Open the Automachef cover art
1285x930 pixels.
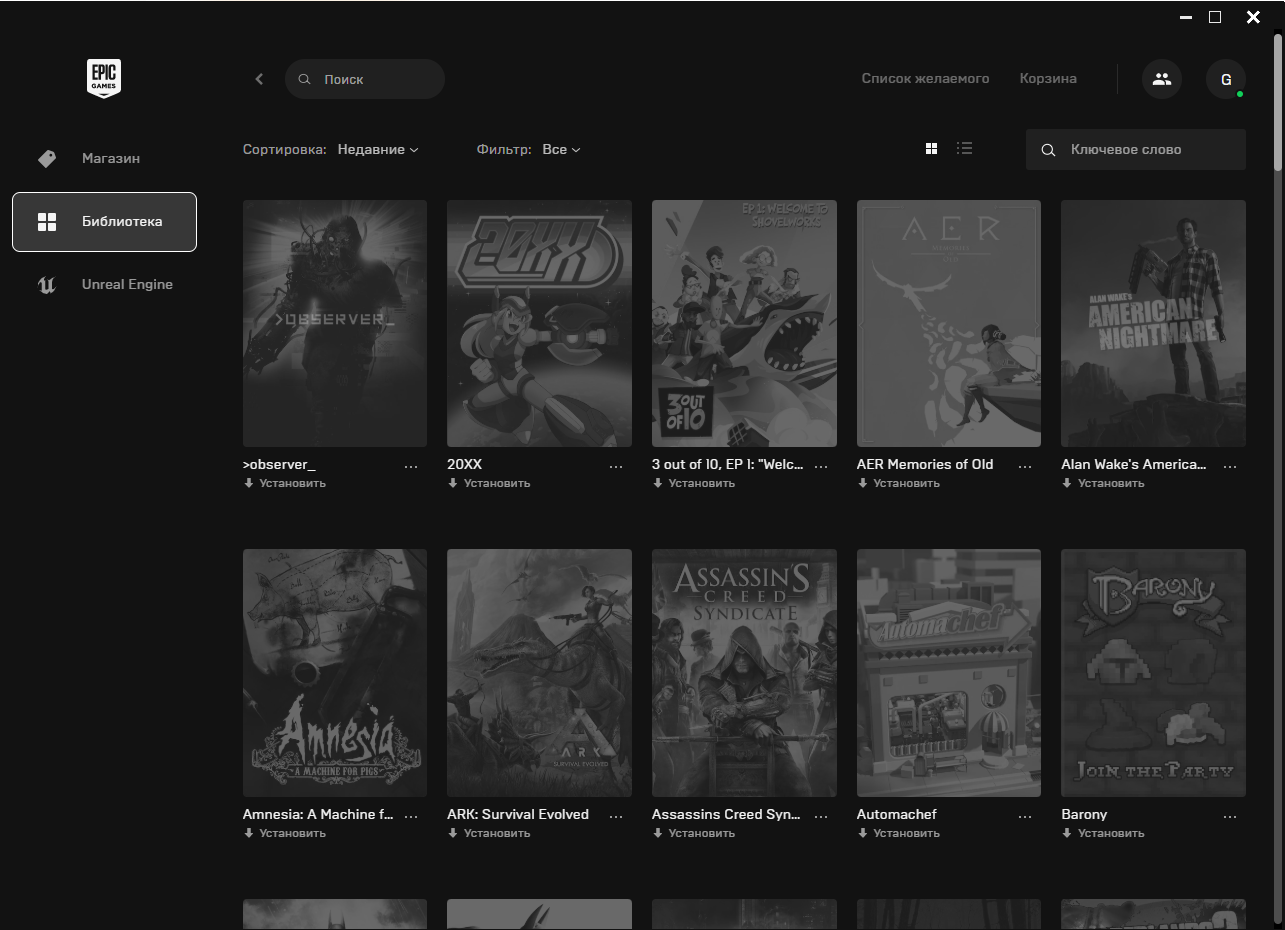[949, 673]
